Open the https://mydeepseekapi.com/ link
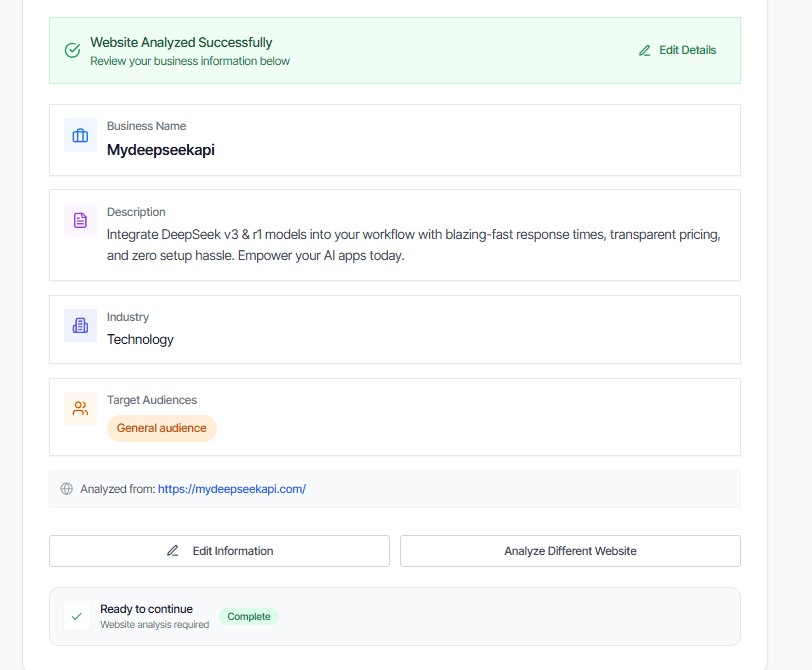Viewport: 812px width, 670px height. (231, 489)
